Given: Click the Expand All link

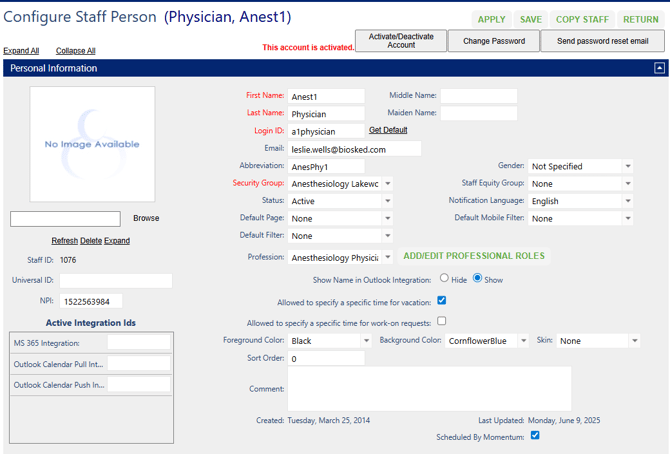Looking at the screenshot, I should (x=21, y=51).
